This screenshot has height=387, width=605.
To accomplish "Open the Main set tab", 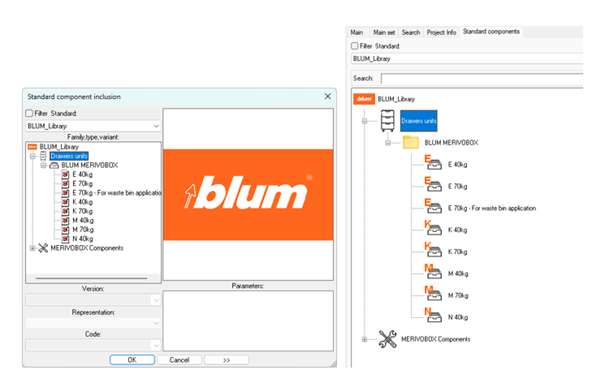I will (384, 32).
